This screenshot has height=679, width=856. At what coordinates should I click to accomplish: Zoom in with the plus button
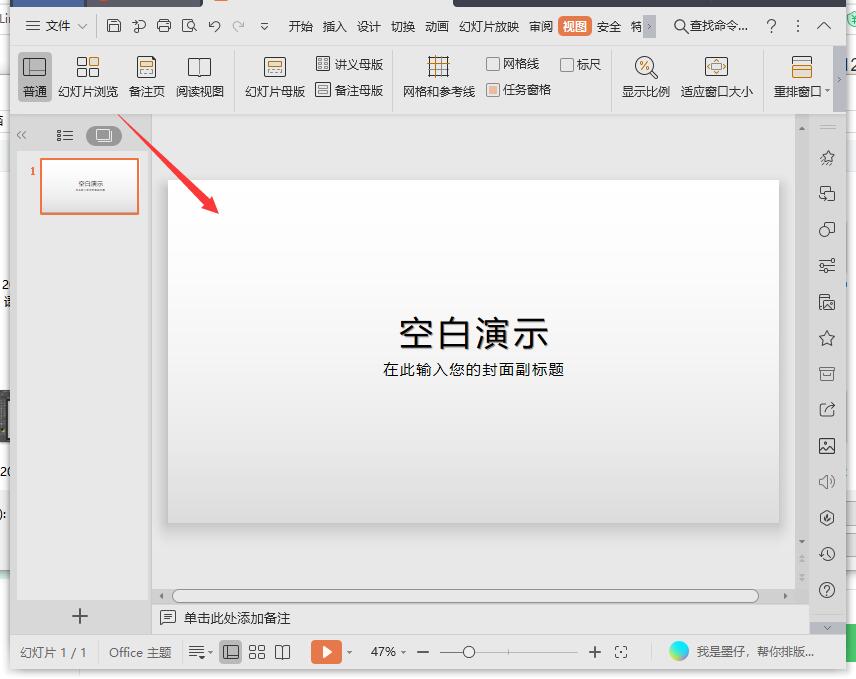coord(595,652)
